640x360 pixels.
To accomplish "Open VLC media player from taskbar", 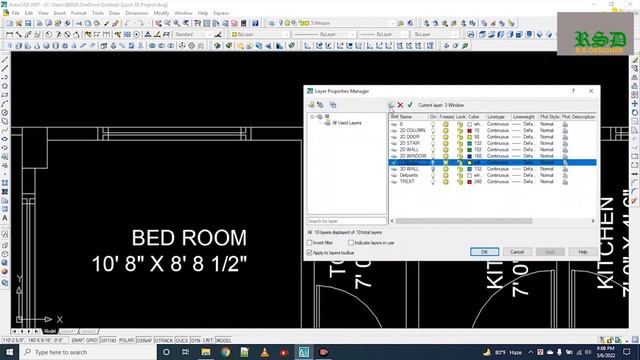I will tap(264, 352).
